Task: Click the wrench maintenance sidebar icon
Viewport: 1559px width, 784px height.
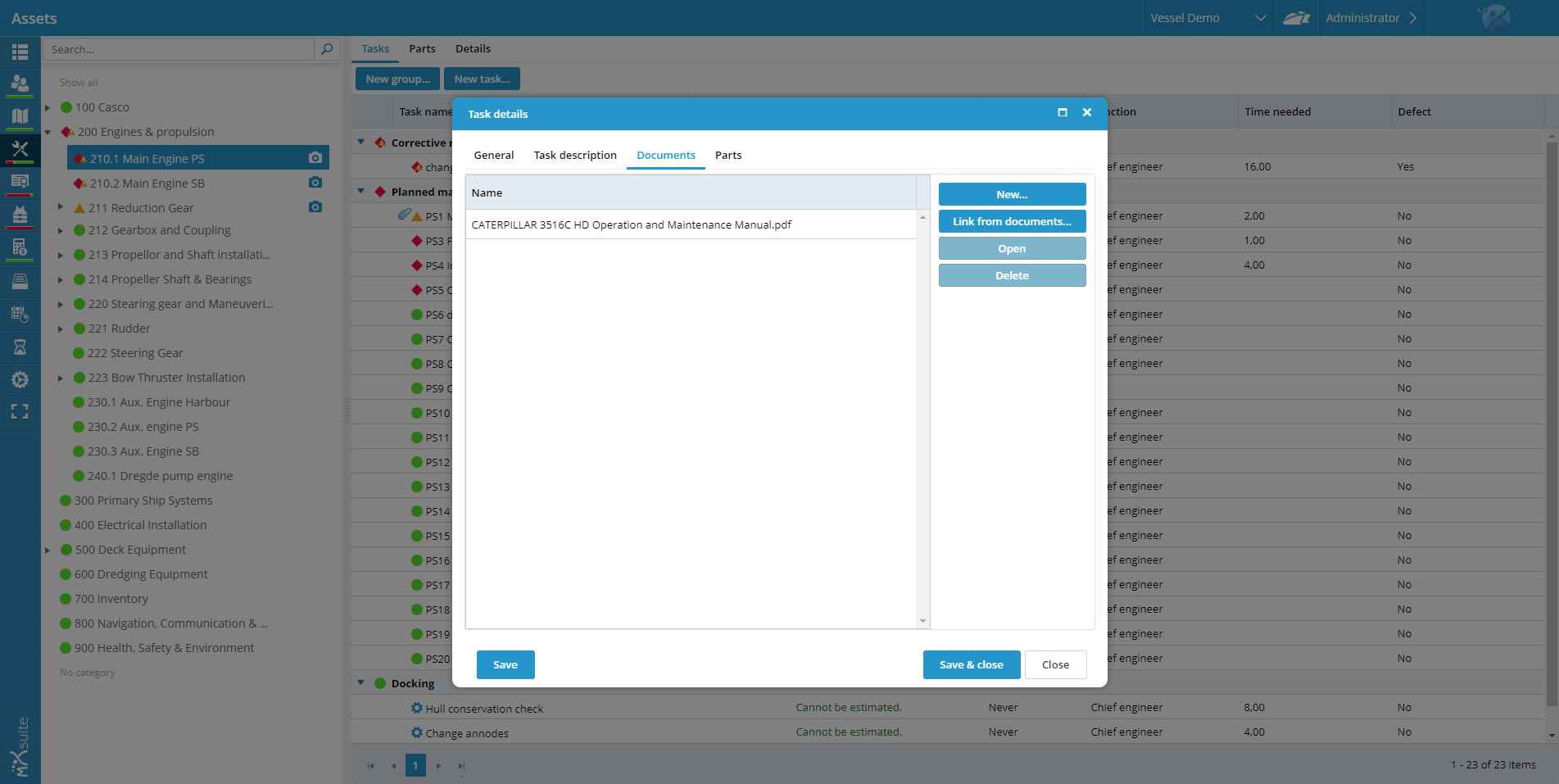Action: coord(20,148)
